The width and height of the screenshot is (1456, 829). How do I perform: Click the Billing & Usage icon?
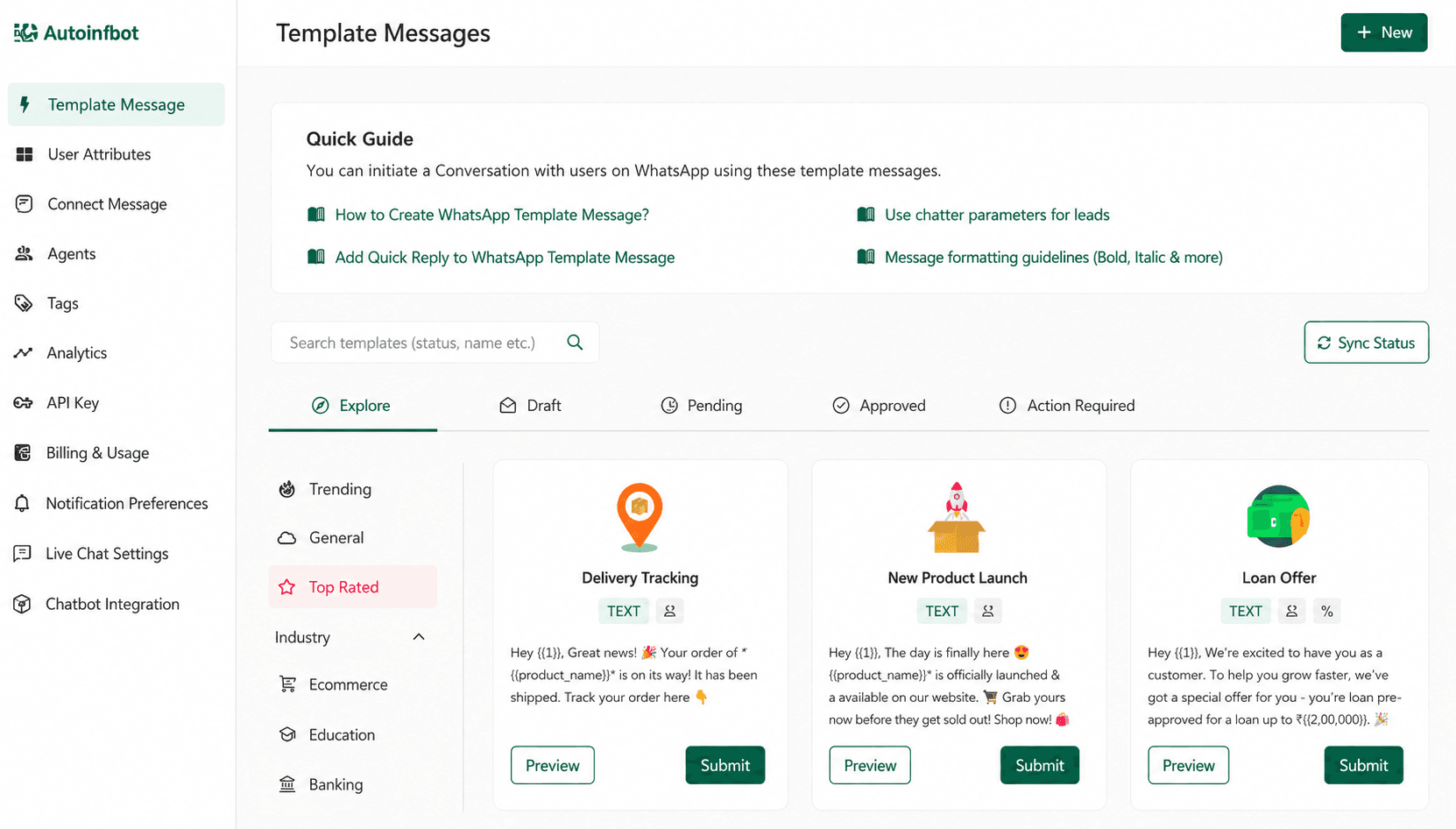(23, 453)
